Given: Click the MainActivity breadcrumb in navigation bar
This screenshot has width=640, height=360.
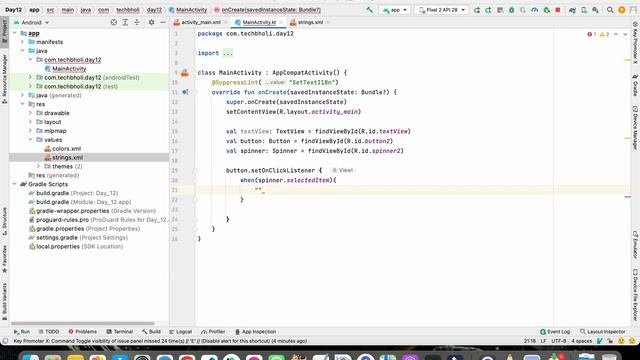Looking at the screenshot, I should pos(188,10).
